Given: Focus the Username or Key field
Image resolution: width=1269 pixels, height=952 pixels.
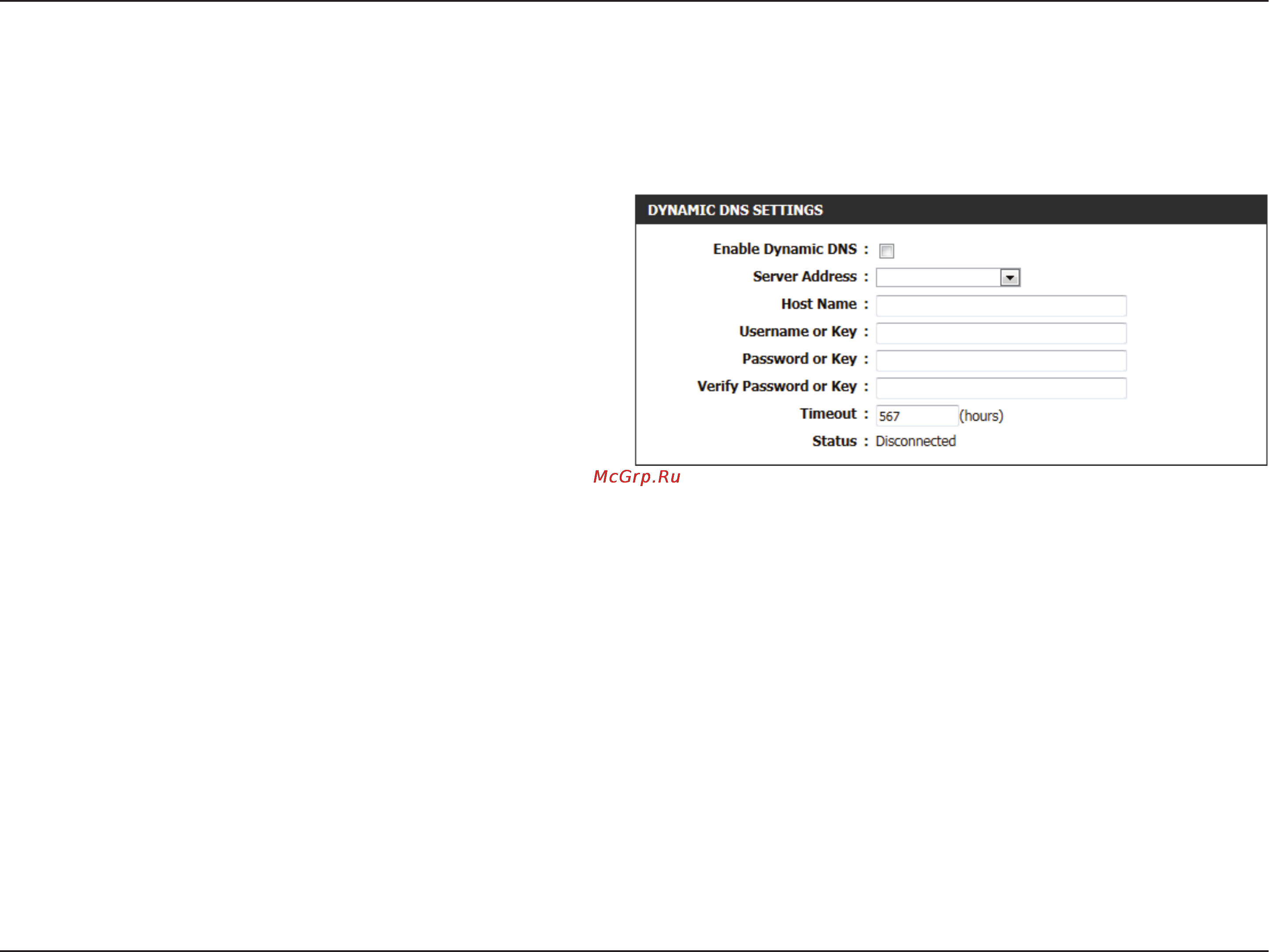Looking at the screenshot, I should tap(1001, 333).
